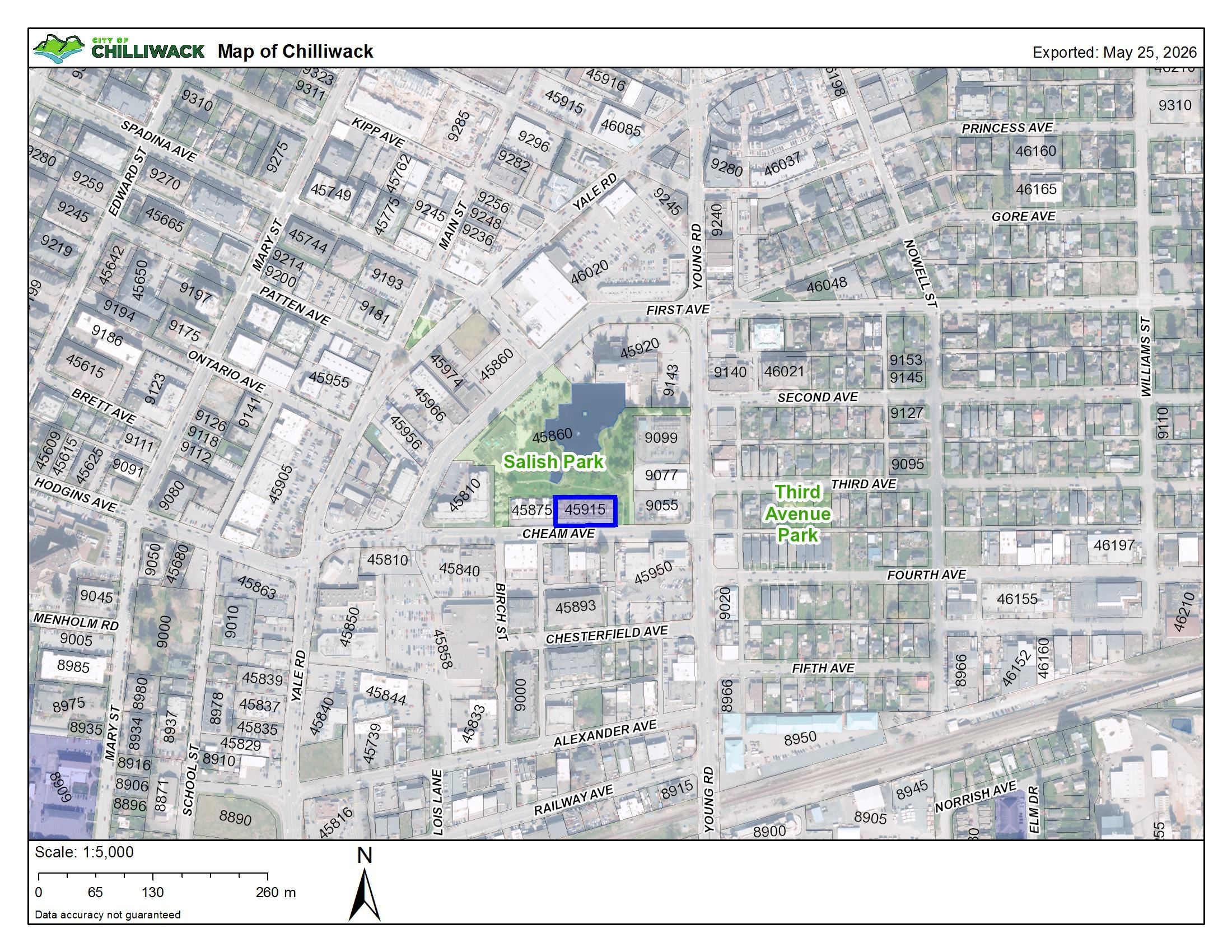1232x952 pixels.
Task: Click the City of Chilliwack logo
Action: point(119,49)
